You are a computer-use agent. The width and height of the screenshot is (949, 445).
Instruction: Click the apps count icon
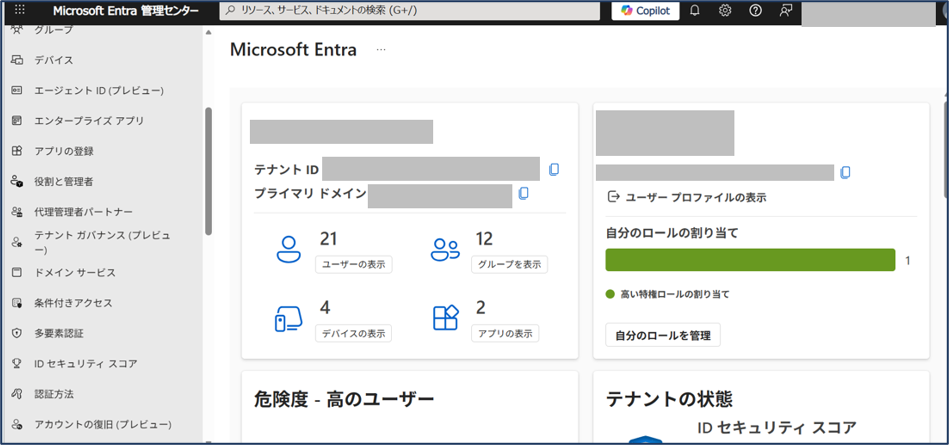[446, 317]
